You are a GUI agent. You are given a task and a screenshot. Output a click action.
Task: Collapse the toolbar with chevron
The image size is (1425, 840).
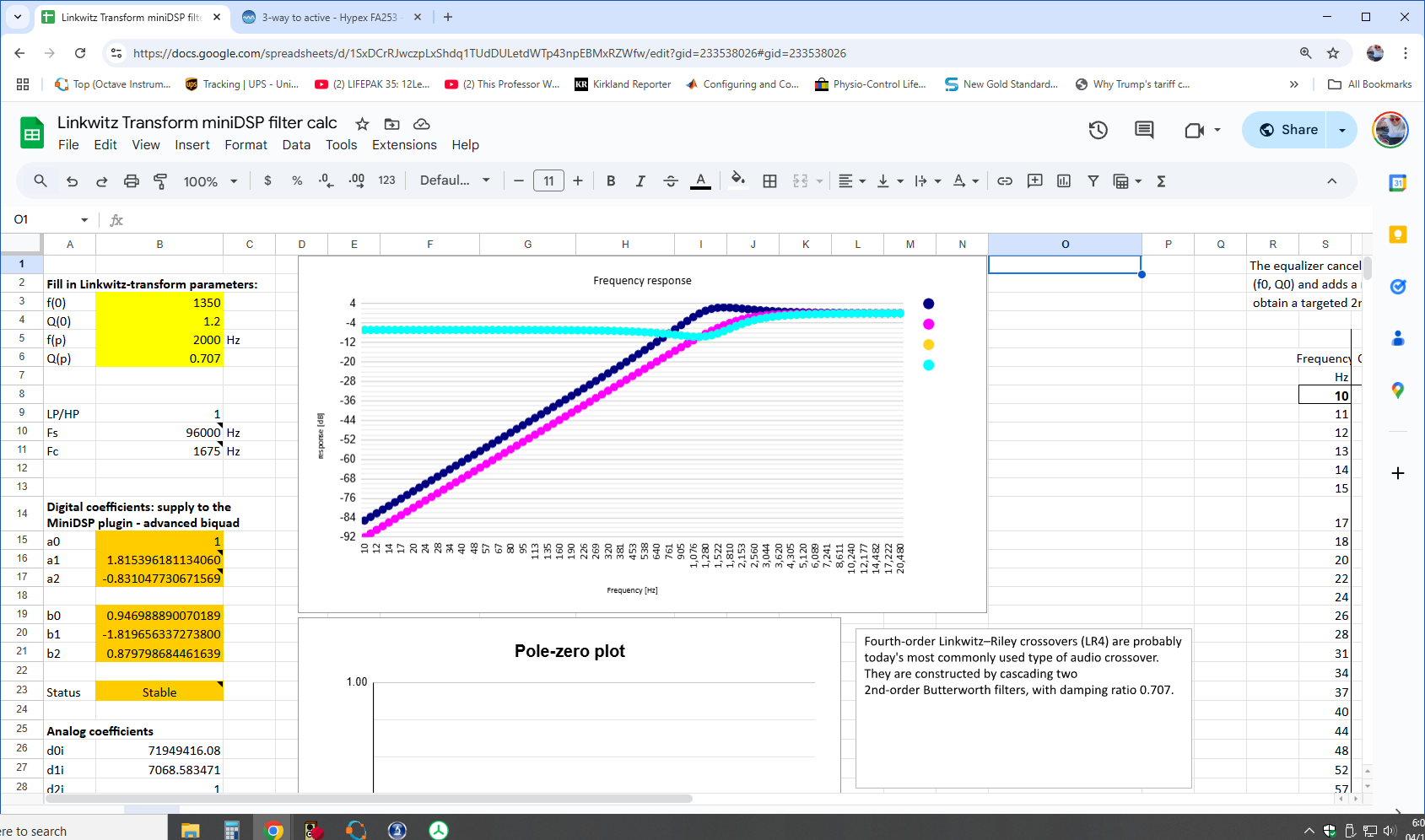coord(1331,180)
